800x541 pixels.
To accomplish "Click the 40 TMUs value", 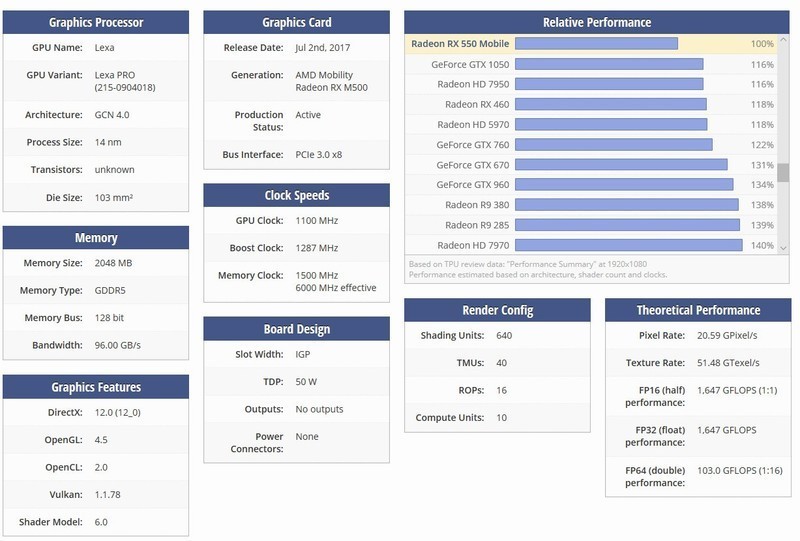I will tap(502, 363).
